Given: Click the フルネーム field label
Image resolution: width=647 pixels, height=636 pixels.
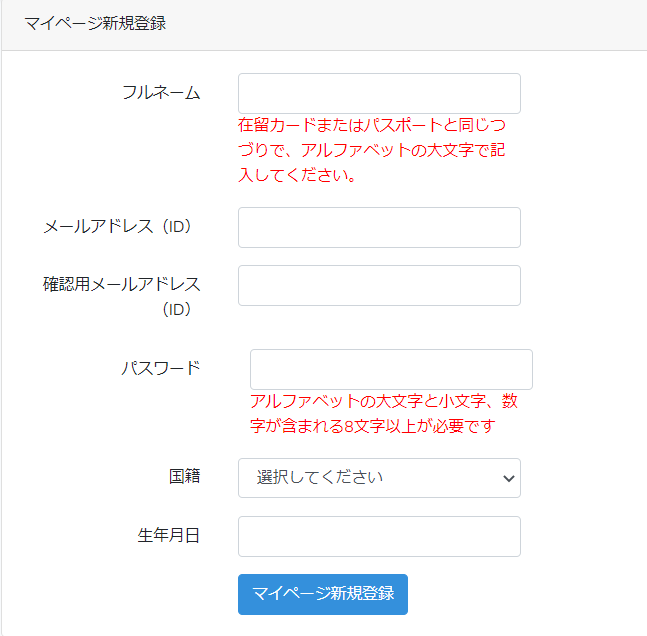Looking at the screenshot, I should click(x=161, y=92).
